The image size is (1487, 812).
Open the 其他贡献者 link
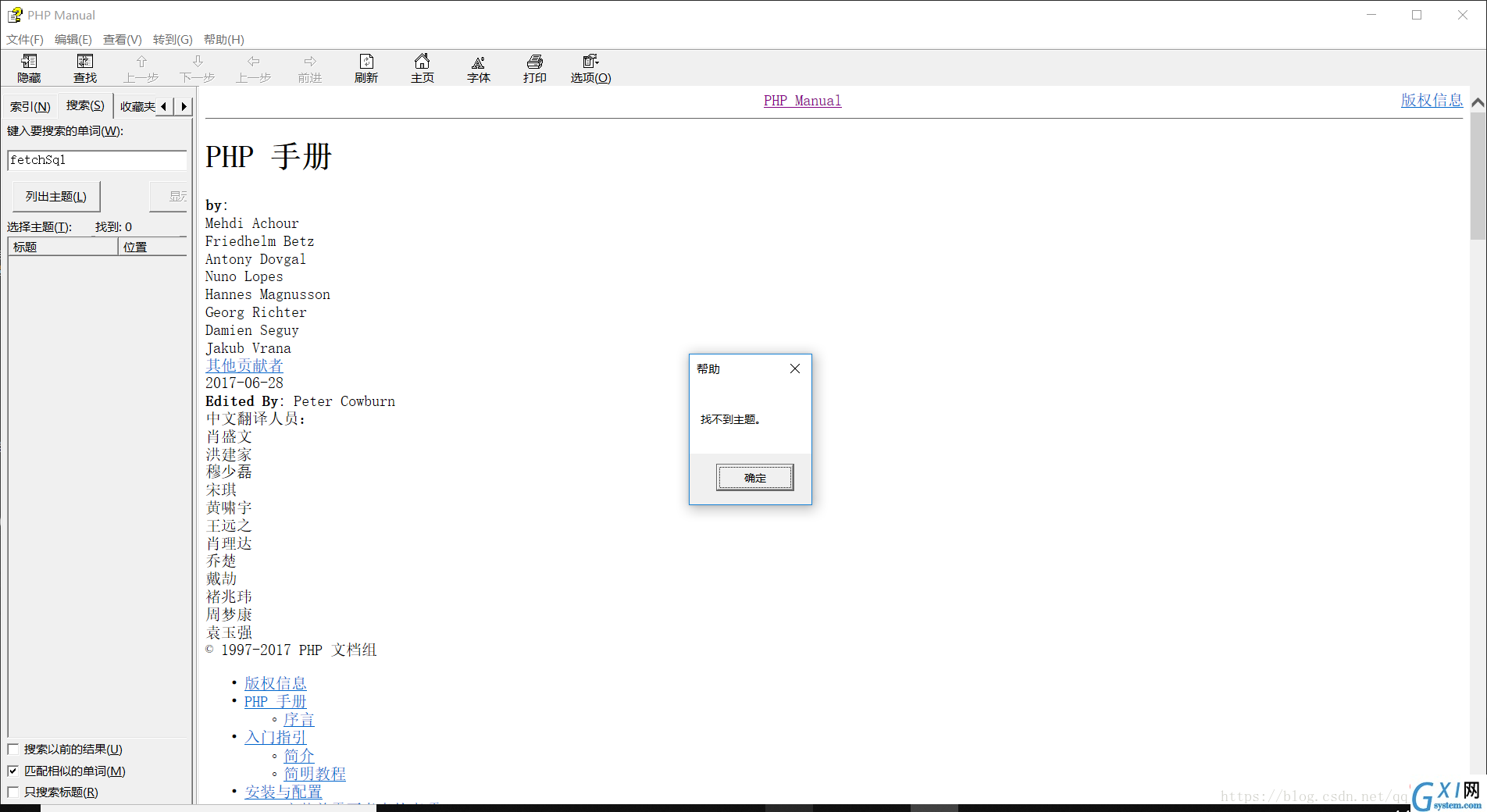244,365
